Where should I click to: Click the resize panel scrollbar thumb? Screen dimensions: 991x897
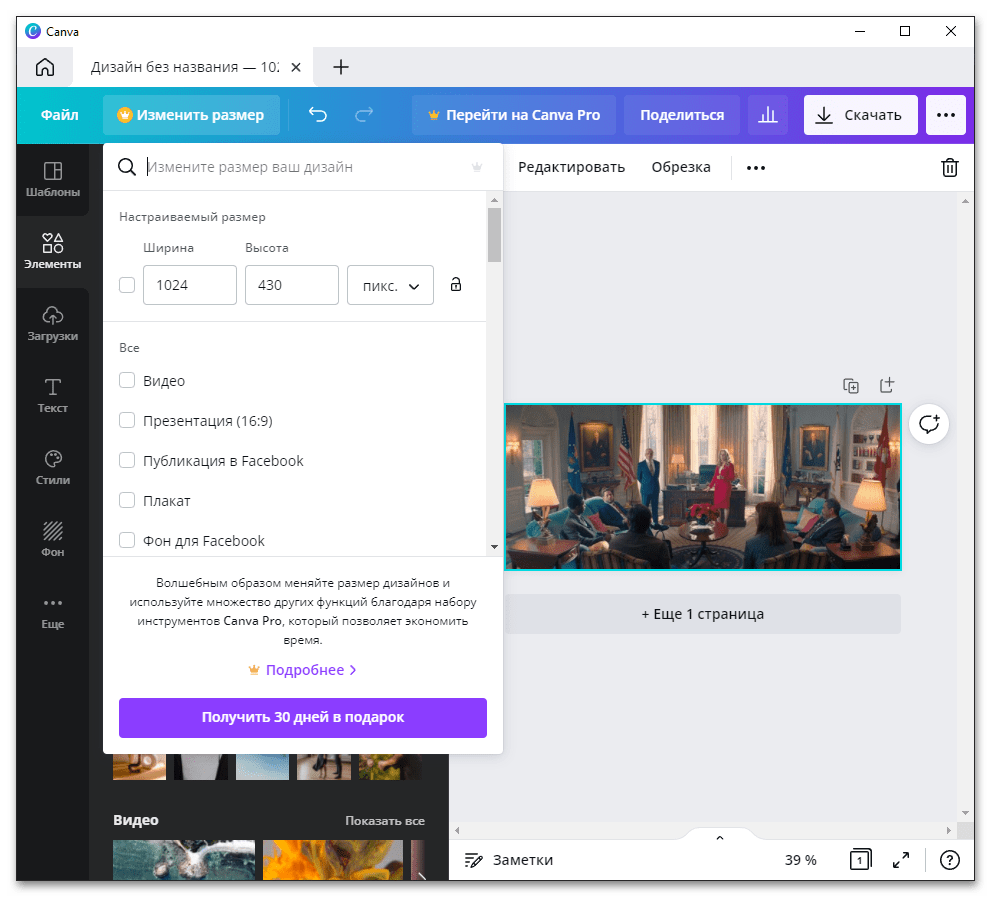tap(494, 235)
